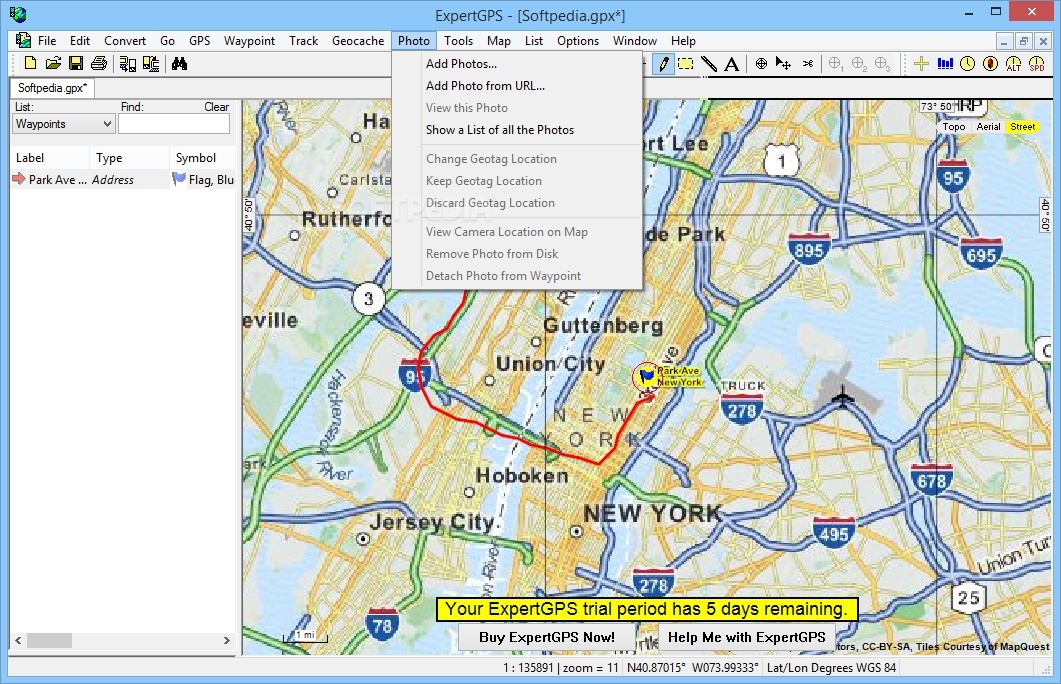Select the arrow Move tool
The image size is (1061, 684).
click(x=784, y=64)
